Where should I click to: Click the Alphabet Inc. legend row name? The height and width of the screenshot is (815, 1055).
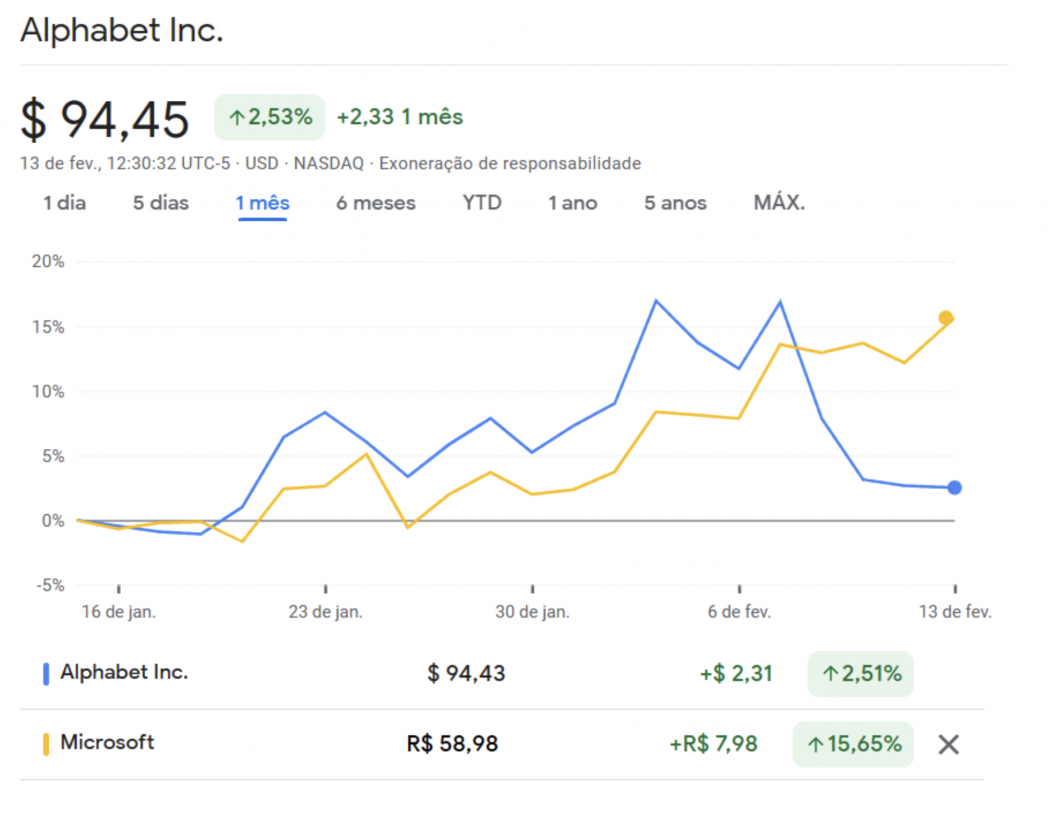(x=124, y=672)
